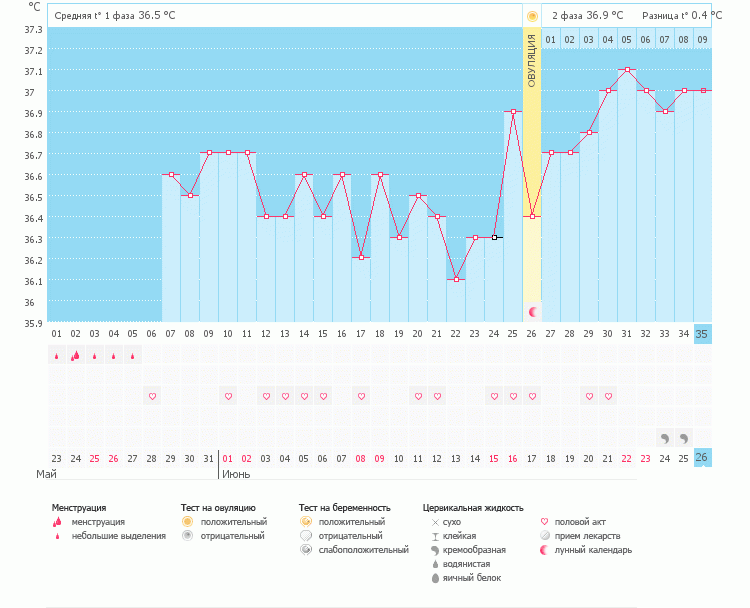
Task: Click the moon icon under the ОВУЛЯЦИЯ column
Action: (532, 312)
